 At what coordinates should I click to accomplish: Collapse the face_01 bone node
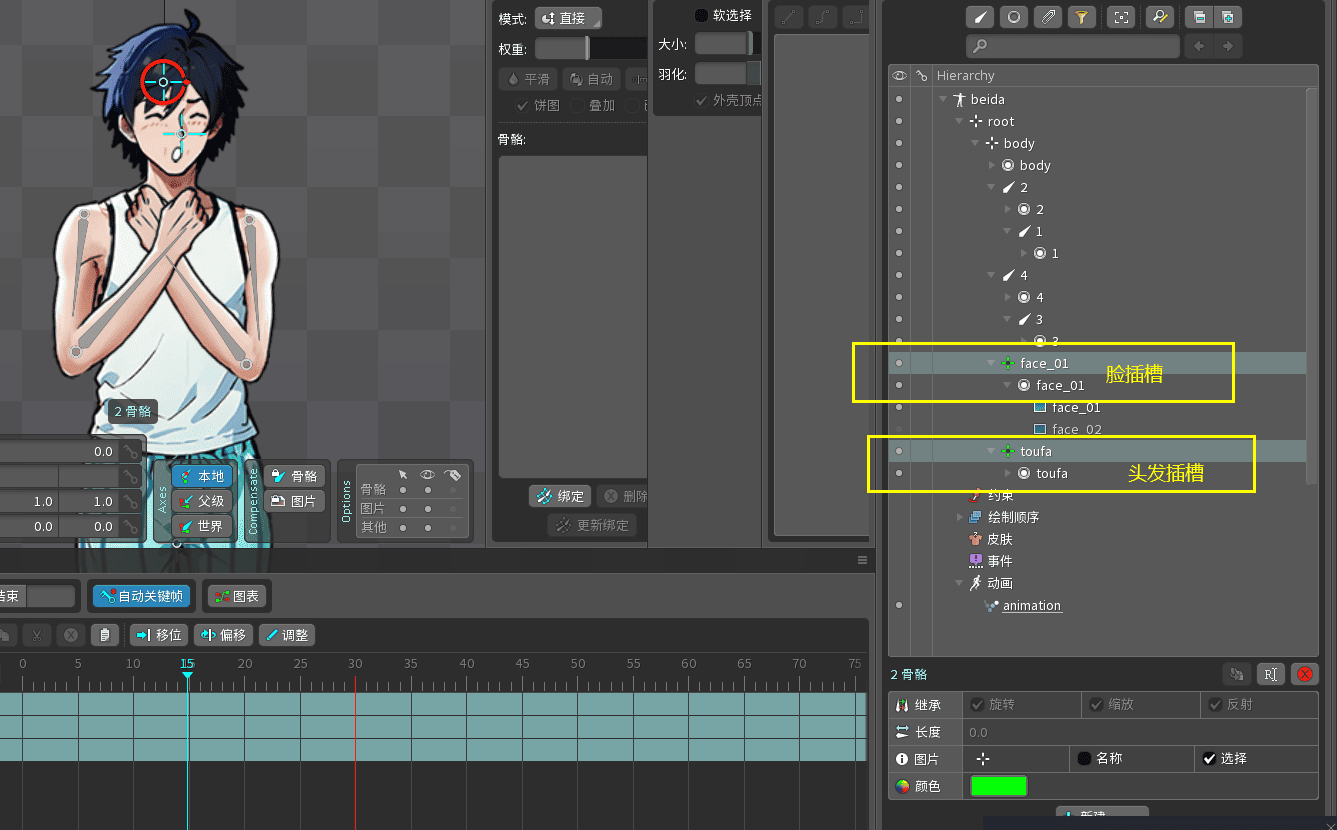click(991, 364)
